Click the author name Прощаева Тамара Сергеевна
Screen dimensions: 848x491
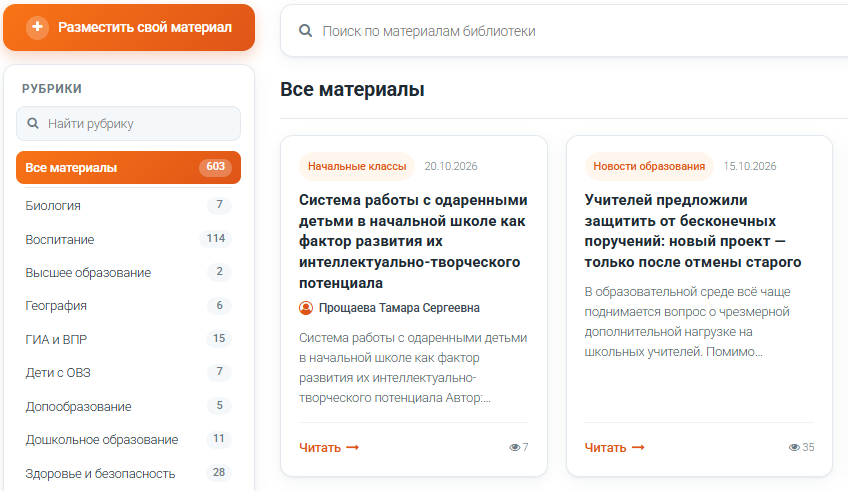(x=399, y=308)
